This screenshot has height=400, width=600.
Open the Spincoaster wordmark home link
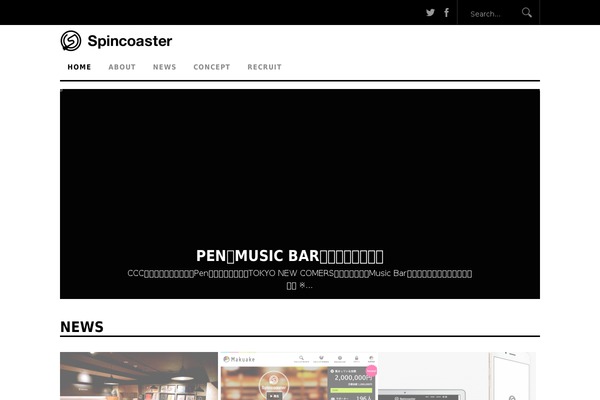pyautogui.click(x=130, y=41)
